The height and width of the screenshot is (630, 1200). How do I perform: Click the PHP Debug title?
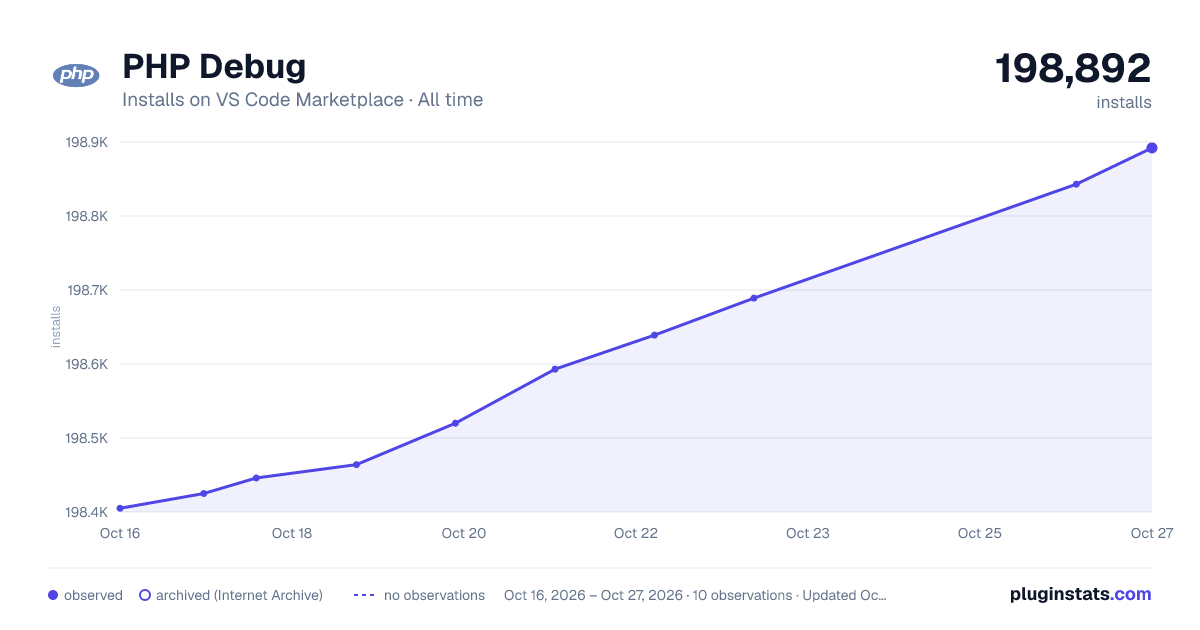[214, 67]
